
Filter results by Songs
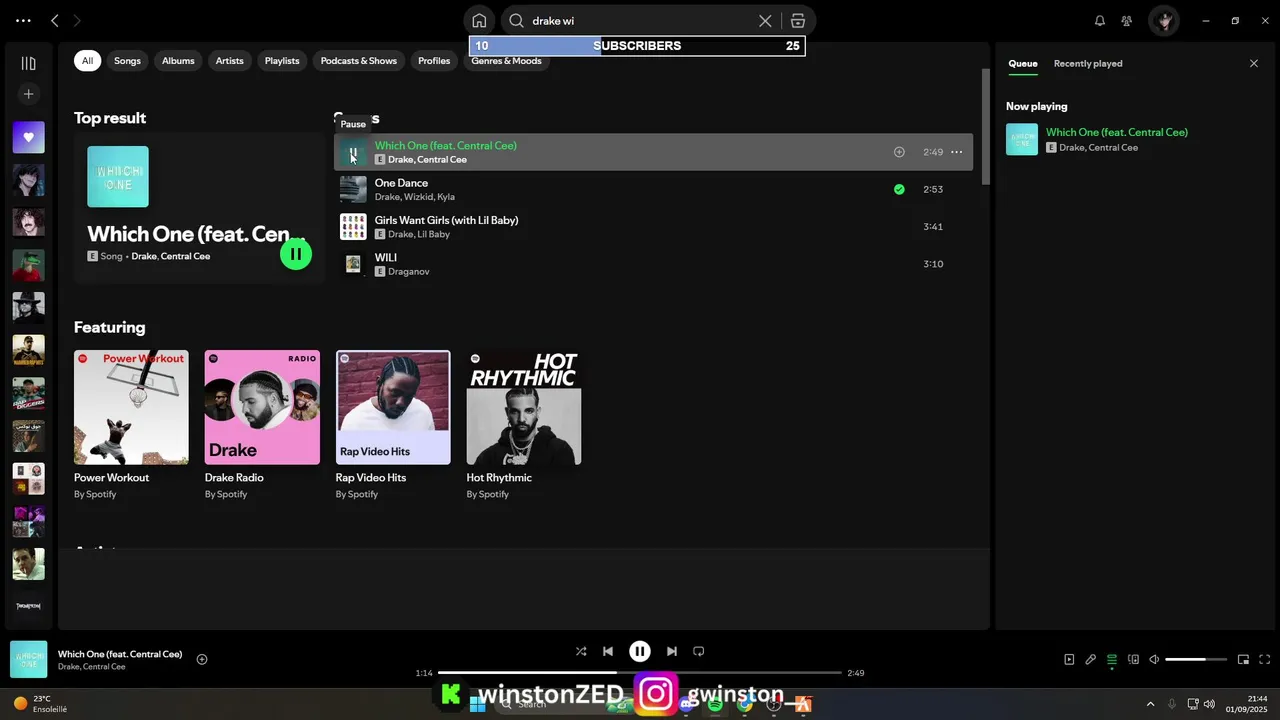click(x=127, y=61)
